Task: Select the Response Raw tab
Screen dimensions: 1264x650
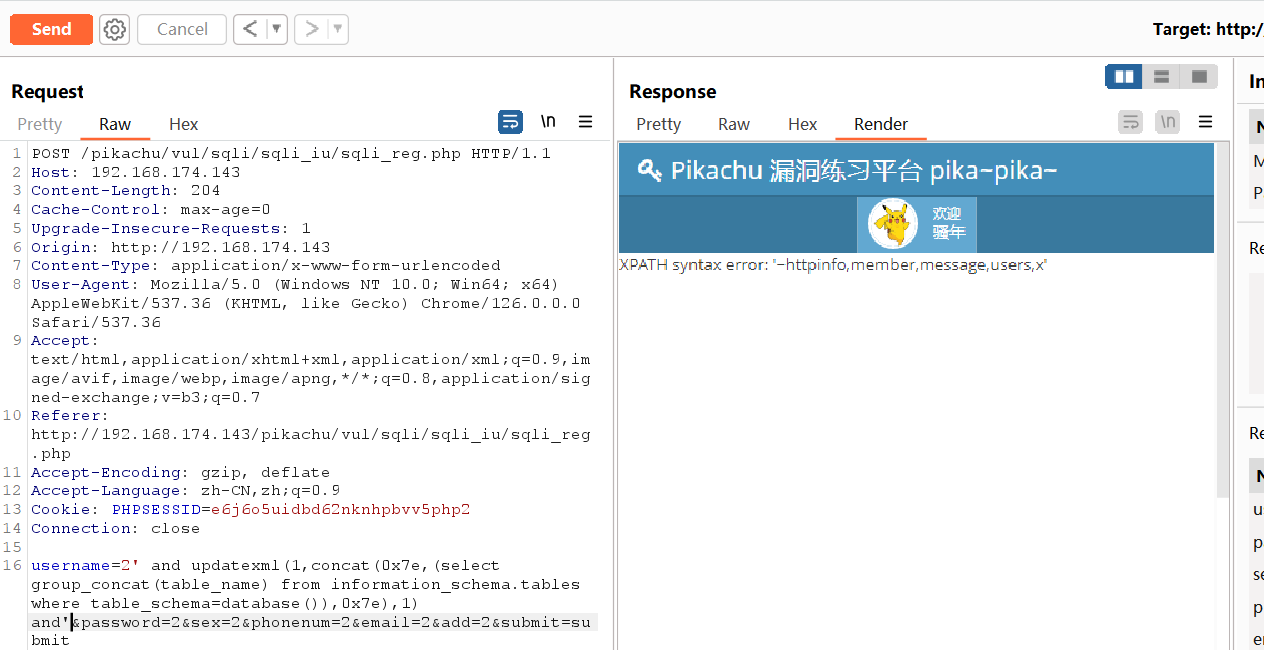Action: click(734, 124)
